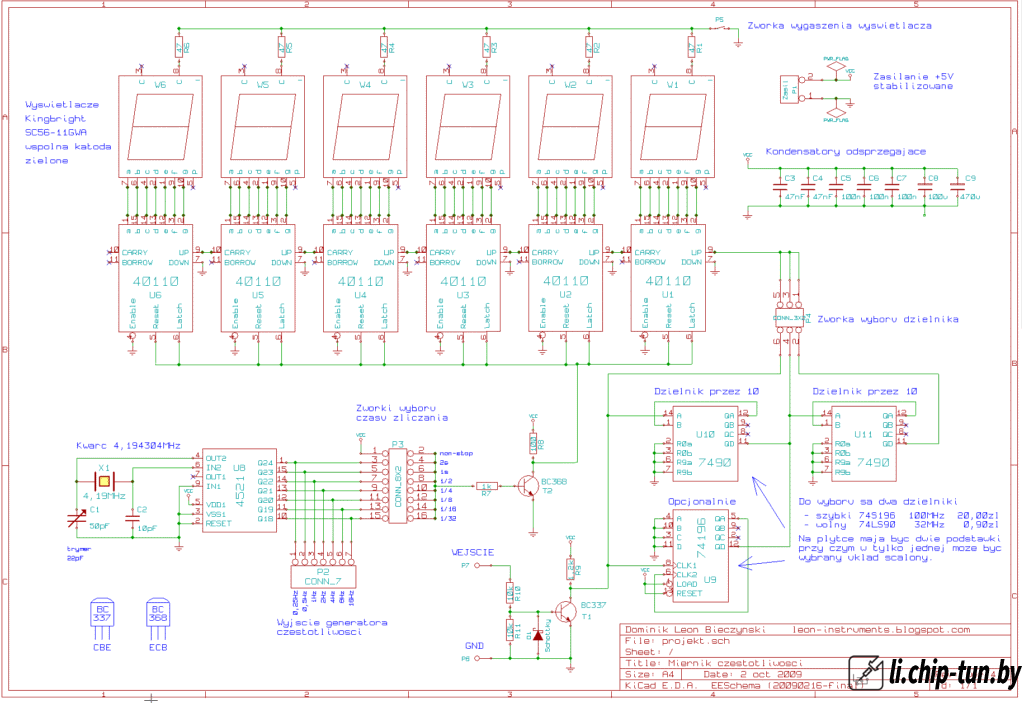Screen dimensions: 1024x703
Task: Select resistor R9 above transistor T1
Action: 570,568
